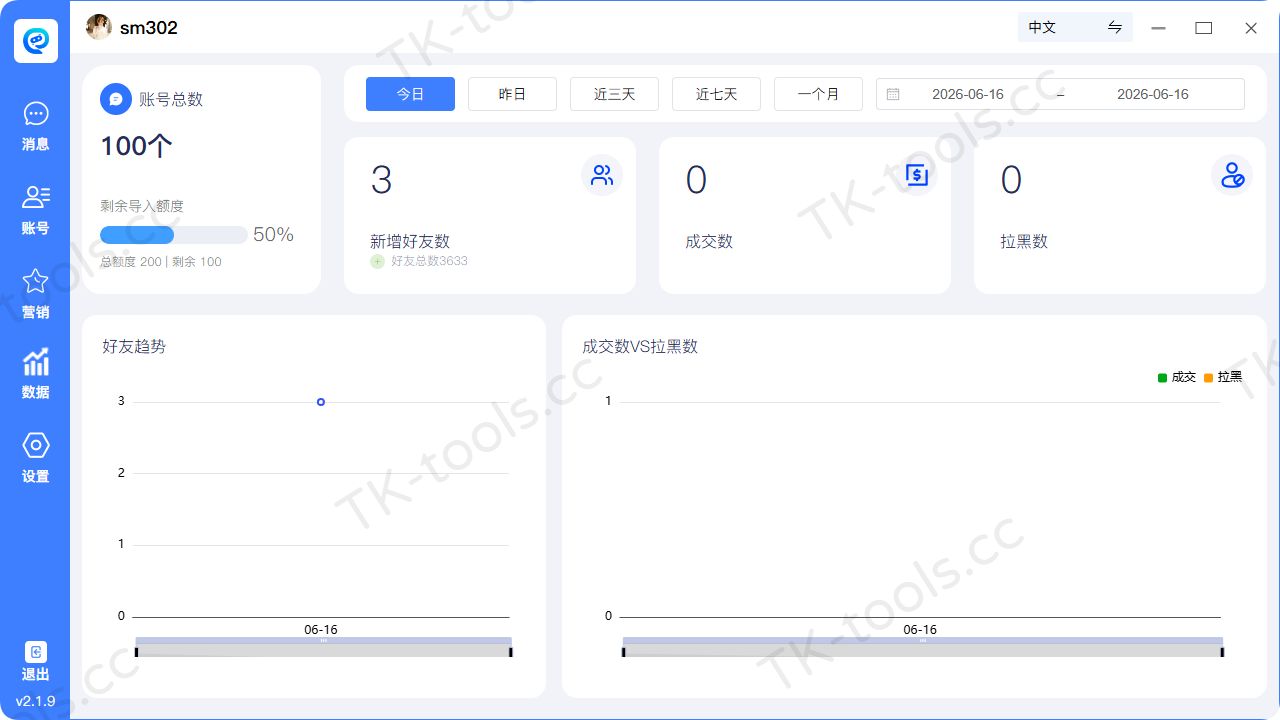Click right handle of 成交数VS拉黑数 zoom slider
Screen dimensions: 1280x720
click(x=1222, y=652)
